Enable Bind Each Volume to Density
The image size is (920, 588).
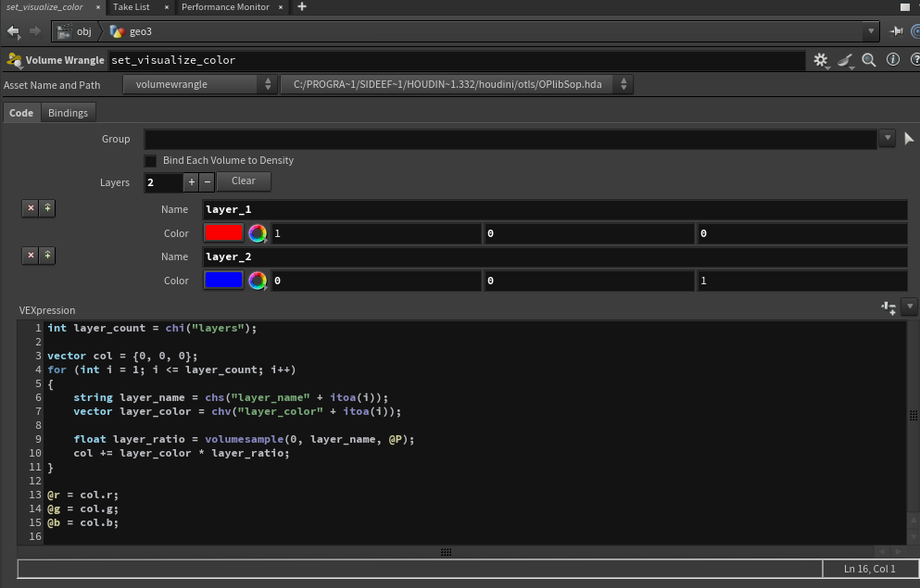pyautogui.click(x=151, y=160)
